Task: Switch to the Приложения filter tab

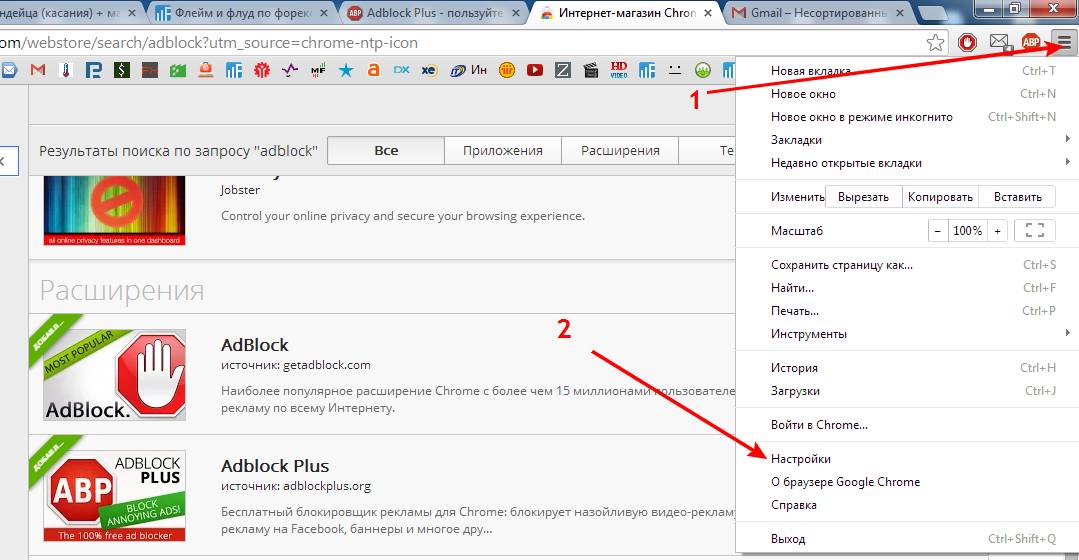Action: pos(503,151)
